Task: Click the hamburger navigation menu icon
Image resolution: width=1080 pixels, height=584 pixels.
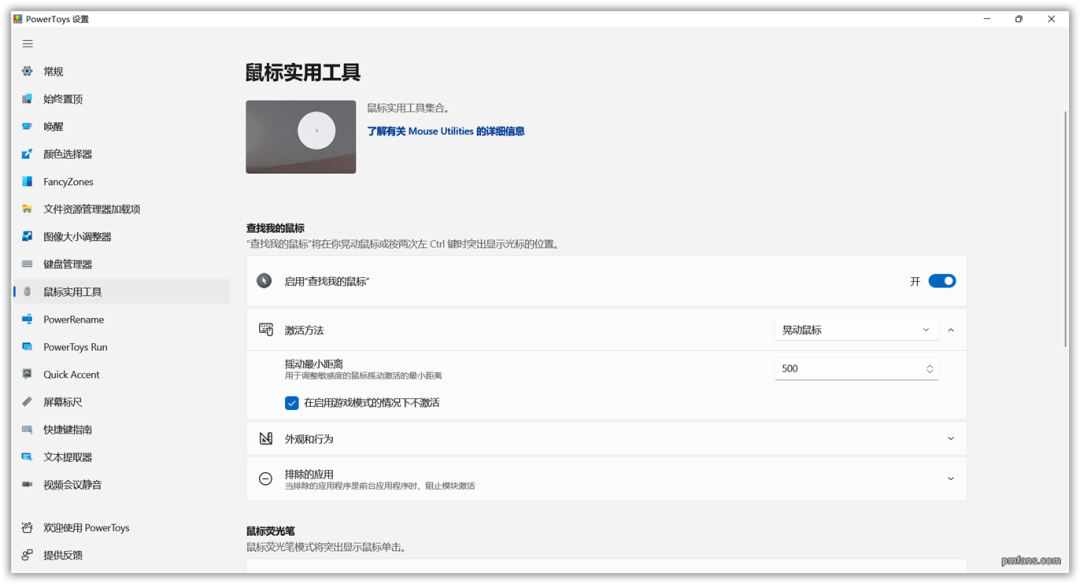Action: [x=28, y=43]
